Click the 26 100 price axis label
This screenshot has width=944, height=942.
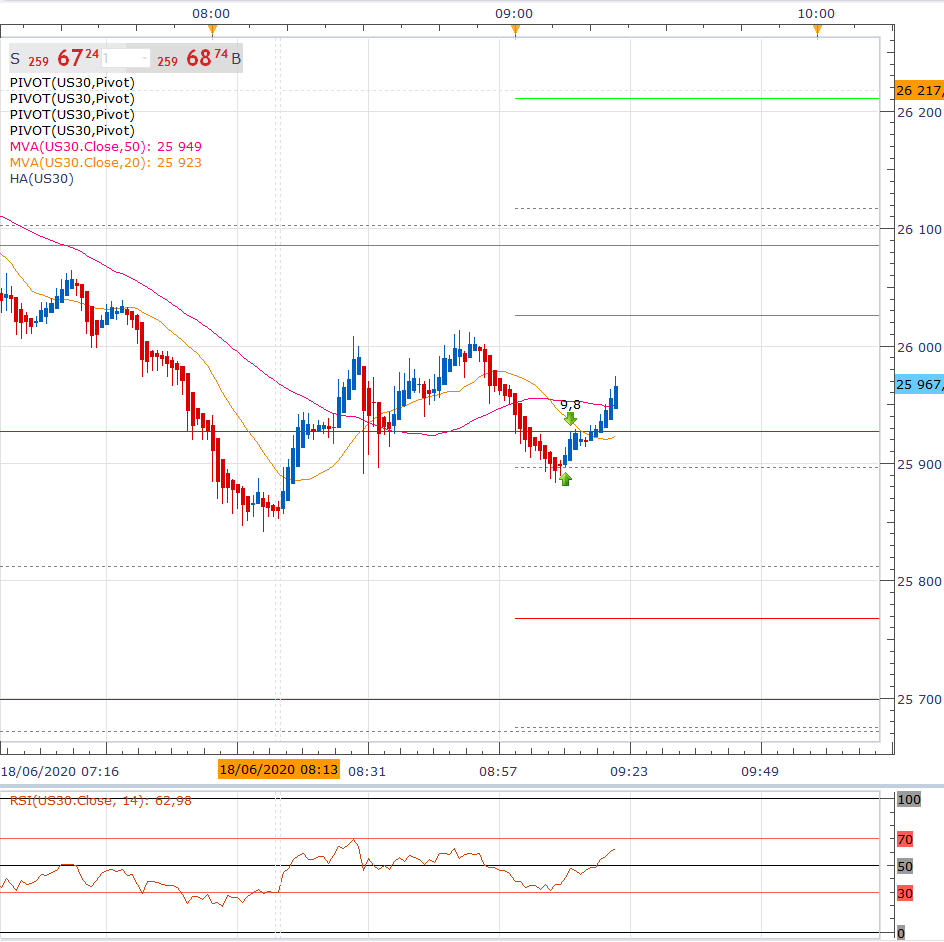pos(919,229)
